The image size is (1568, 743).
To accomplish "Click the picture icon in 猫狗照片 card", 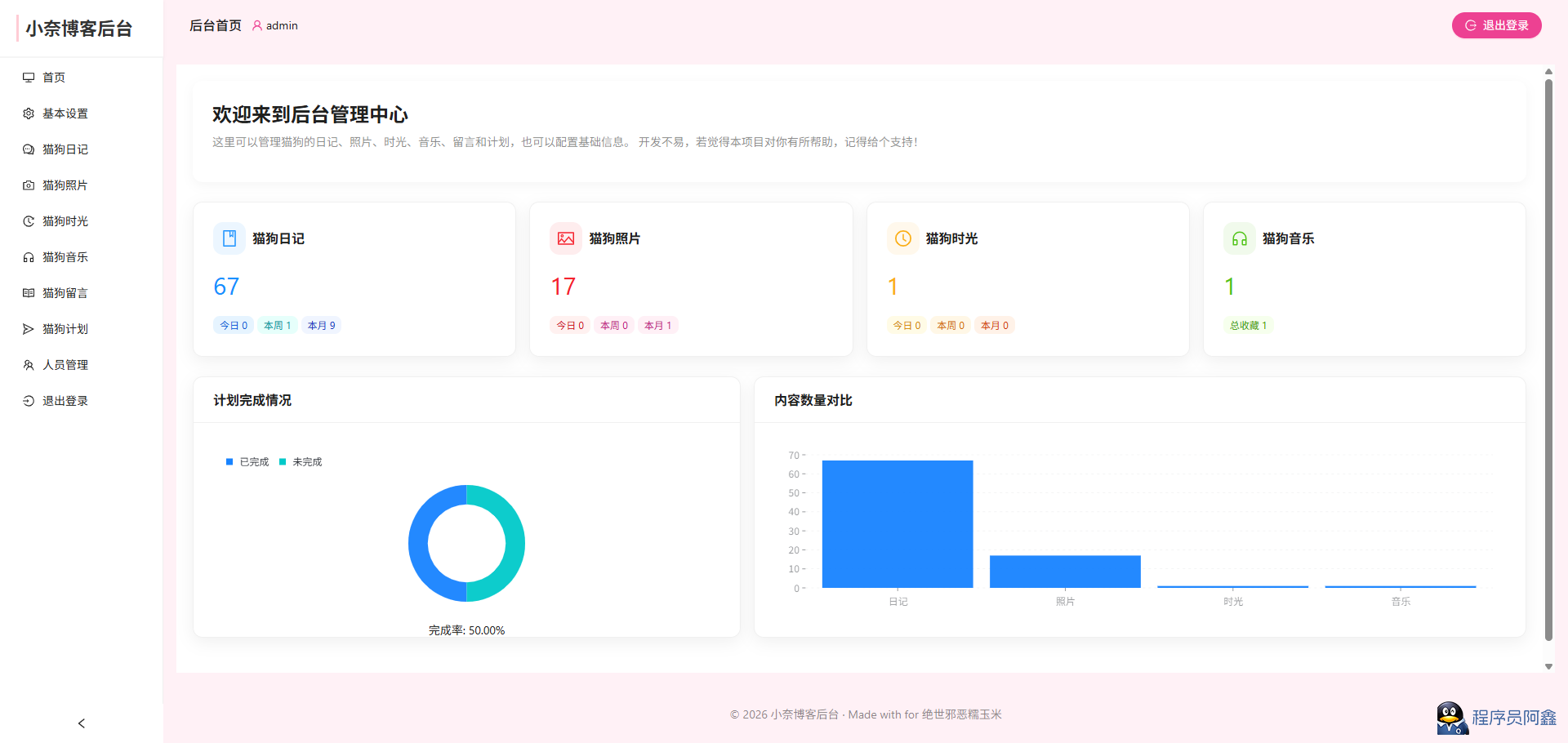I will coord(566,238).
